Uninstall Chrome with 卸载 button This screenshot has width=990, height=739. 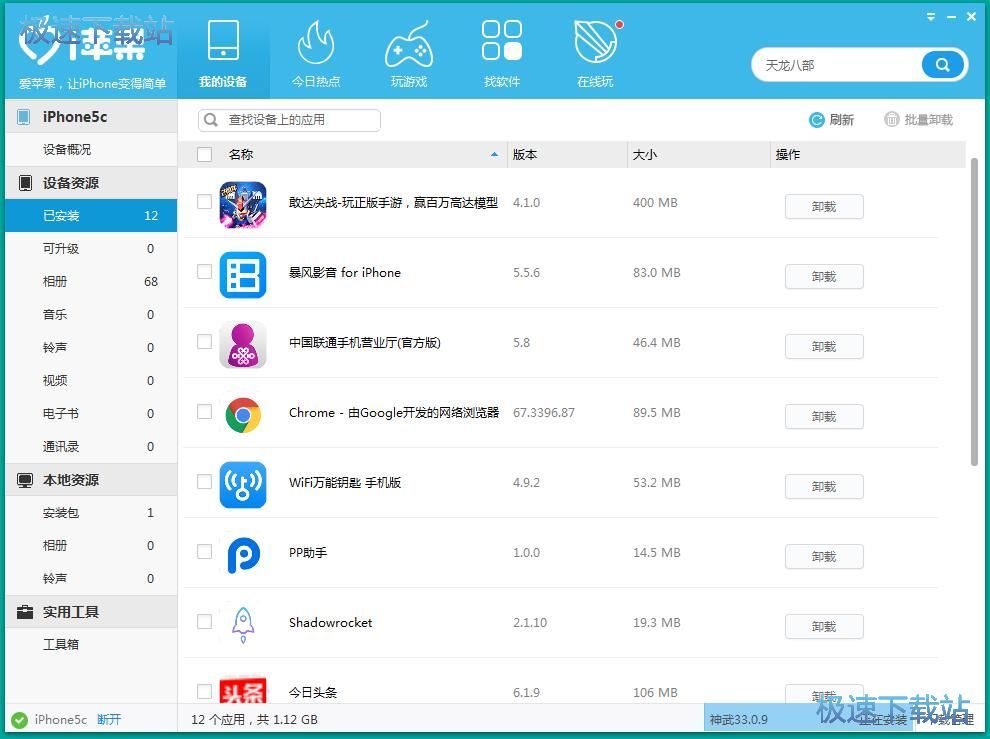coord(824,417)
